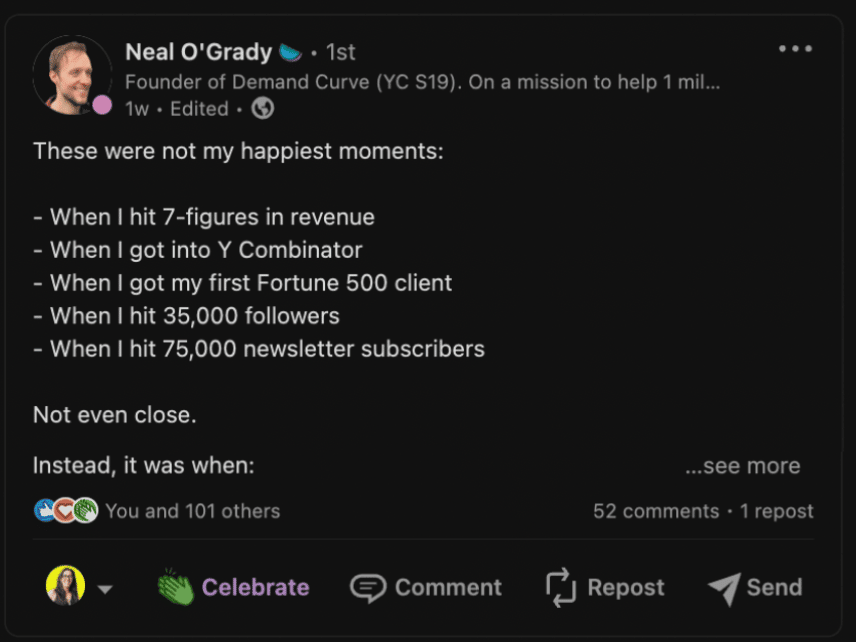The image size is (856, 642).
Task: Click the Founder of Demand Curve headline
Action: pos(422,82)
